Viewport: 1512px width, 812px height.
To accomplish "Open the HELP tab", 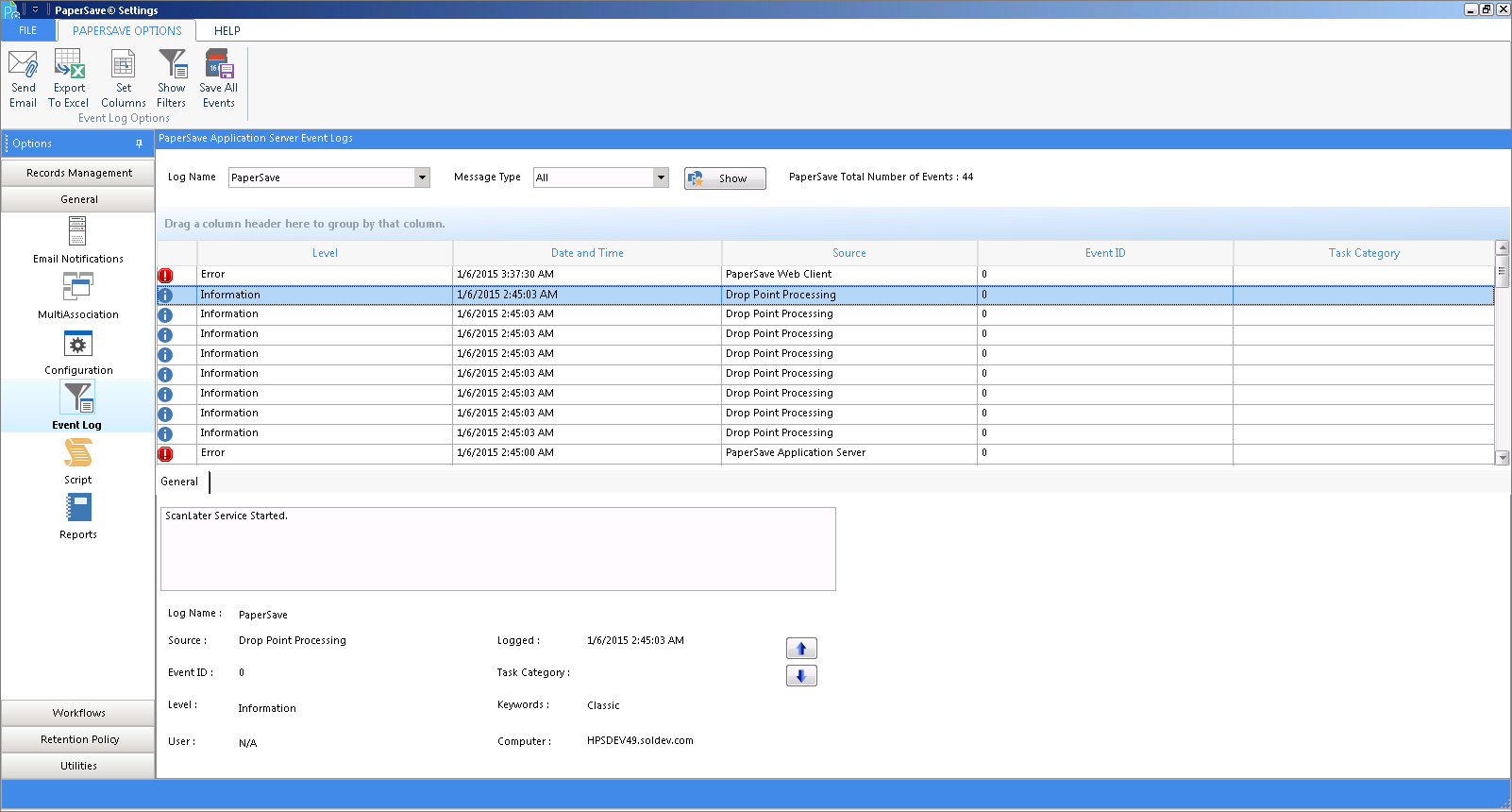I will point(227,30).
